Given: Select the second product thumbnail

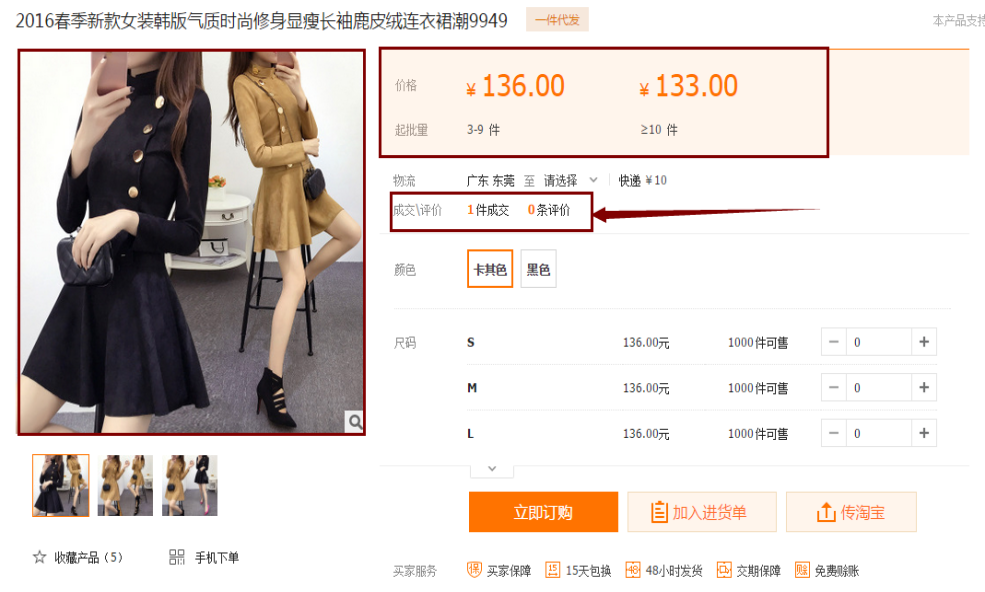Looking at the screenshot, I should (125, 485).
